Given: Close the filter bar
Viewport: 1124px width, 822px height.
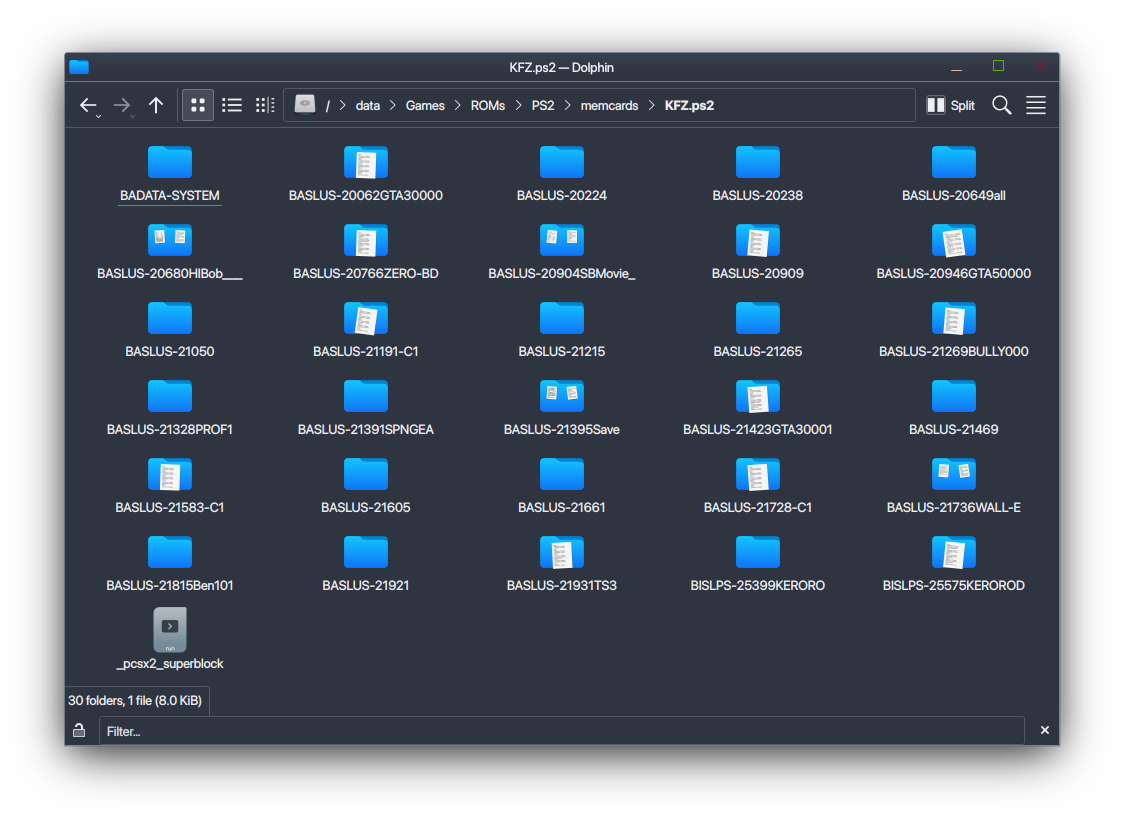Looking at the screenshot, I should click(x=1044, y=731).
